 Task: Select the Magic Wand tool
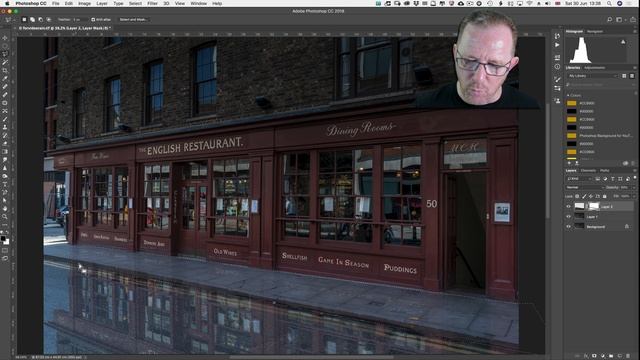tap(5, 62)
